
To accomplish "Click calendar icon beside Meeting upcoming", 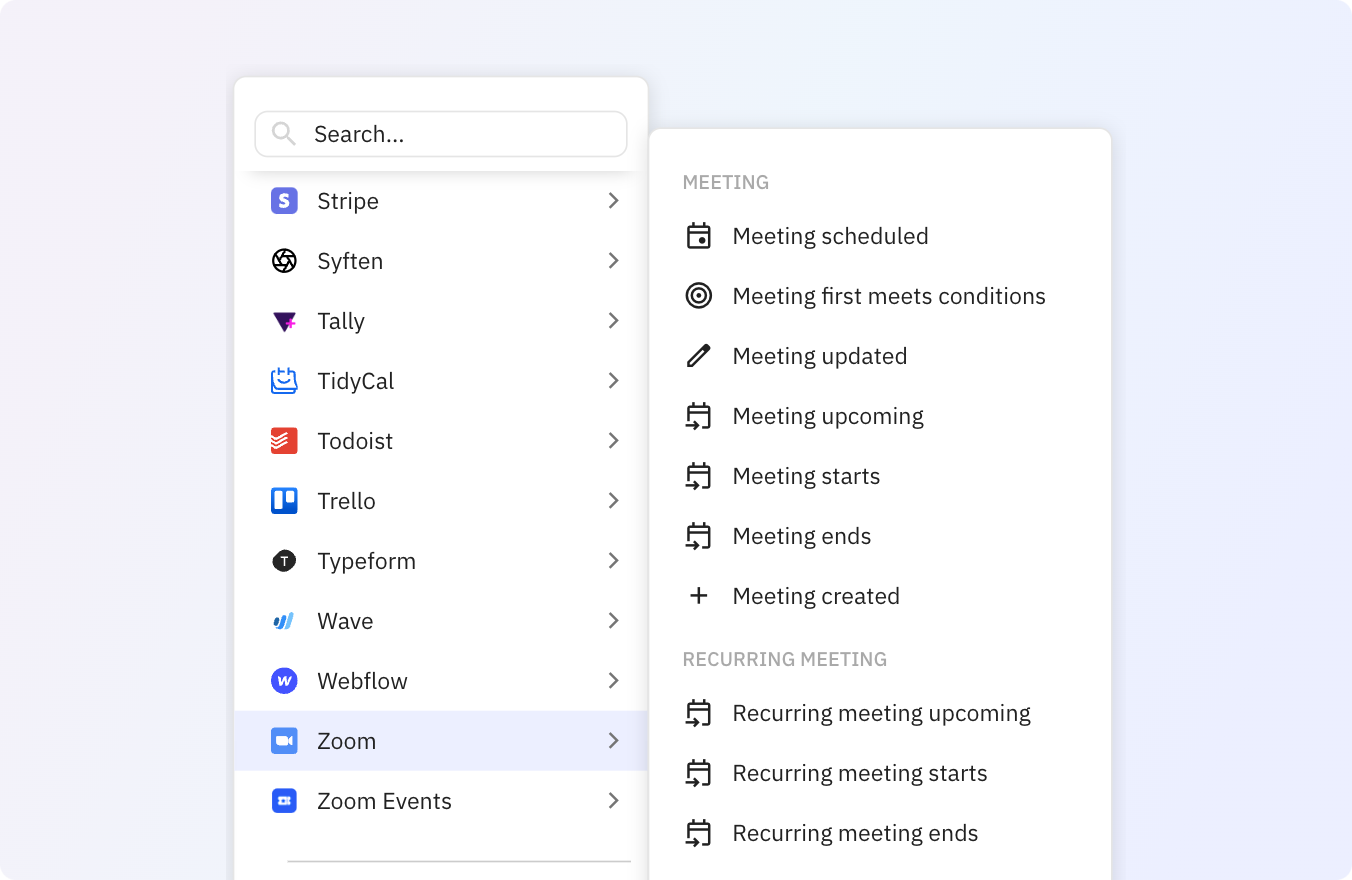I will coord(698,416).
